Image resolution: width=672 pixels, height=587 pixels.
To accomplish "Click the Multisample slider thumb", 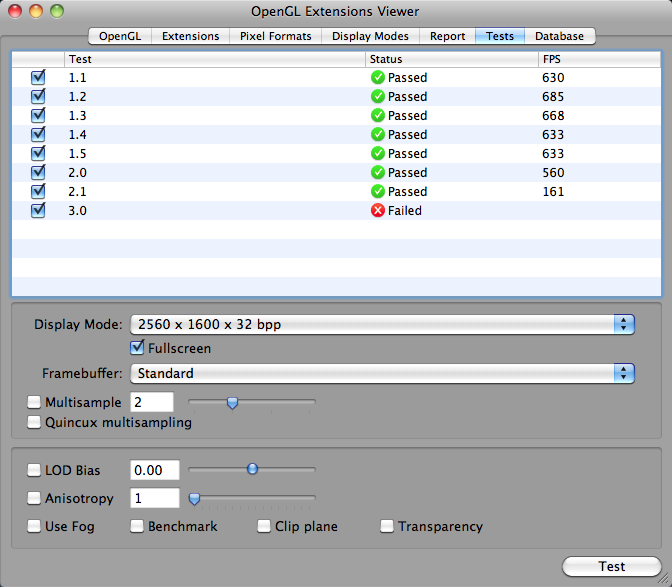I will [x=232, y=403].
